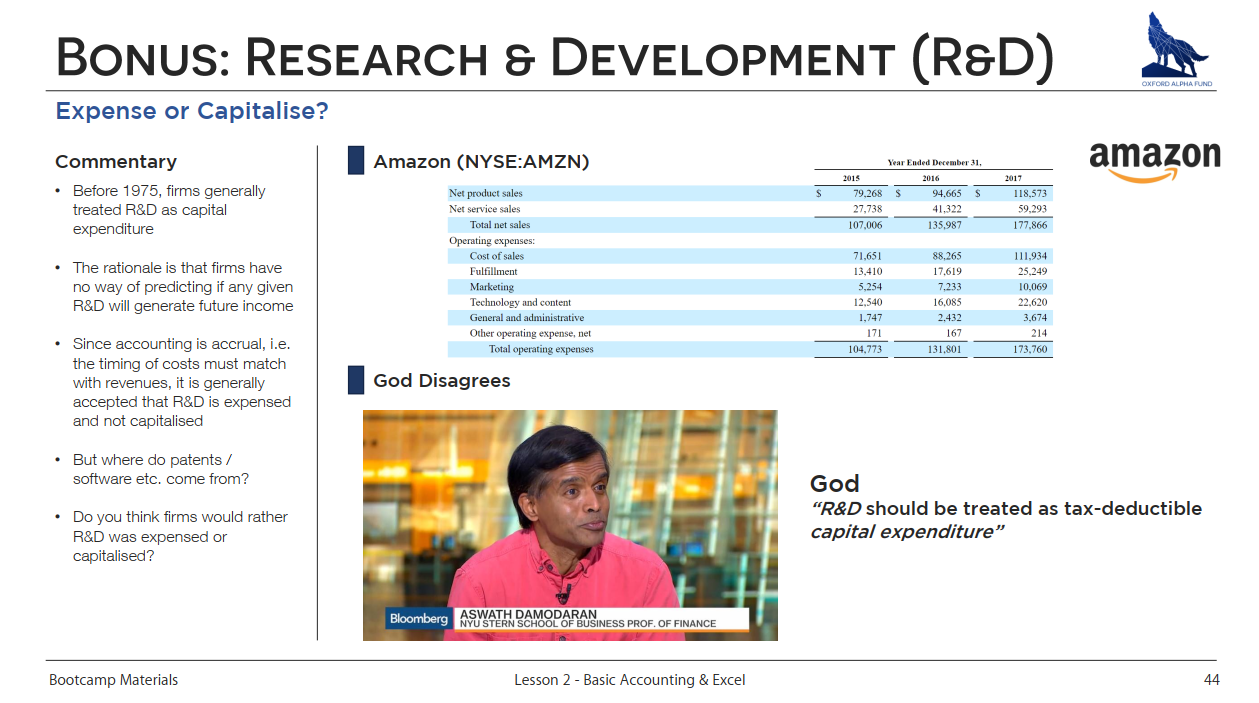The image size is (1259, 703).
Task: Click the 'Total net sales' row label
Action: [500, 225]
